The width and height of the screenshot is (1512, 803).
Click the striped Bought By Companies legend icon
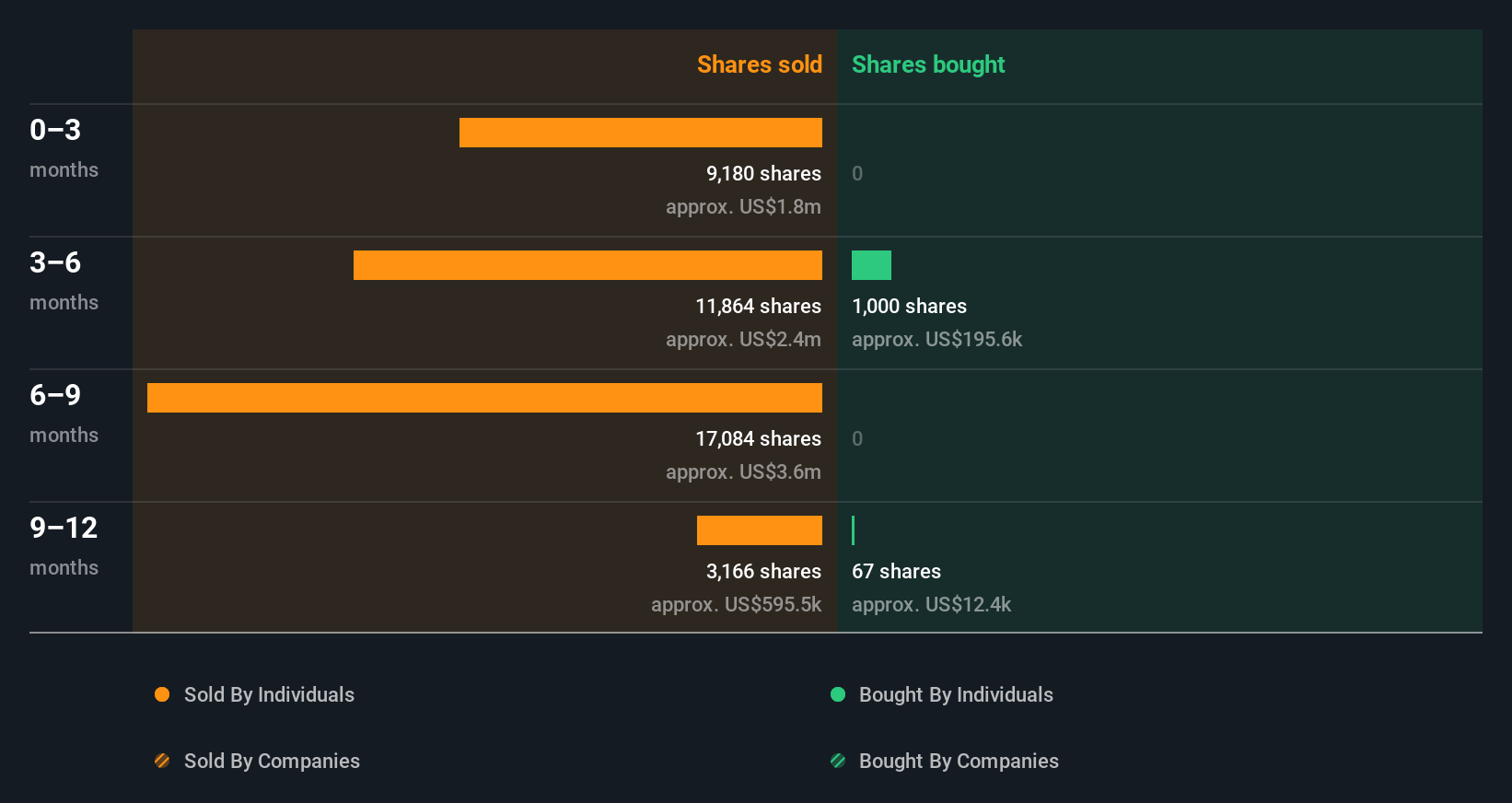pyautogui.click(x=838, y=761)
